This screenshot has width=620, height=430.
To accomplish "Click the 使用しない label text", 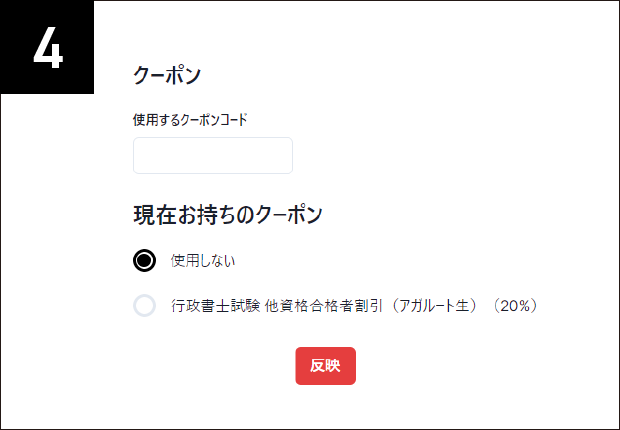I will click(x=203, y=261).
